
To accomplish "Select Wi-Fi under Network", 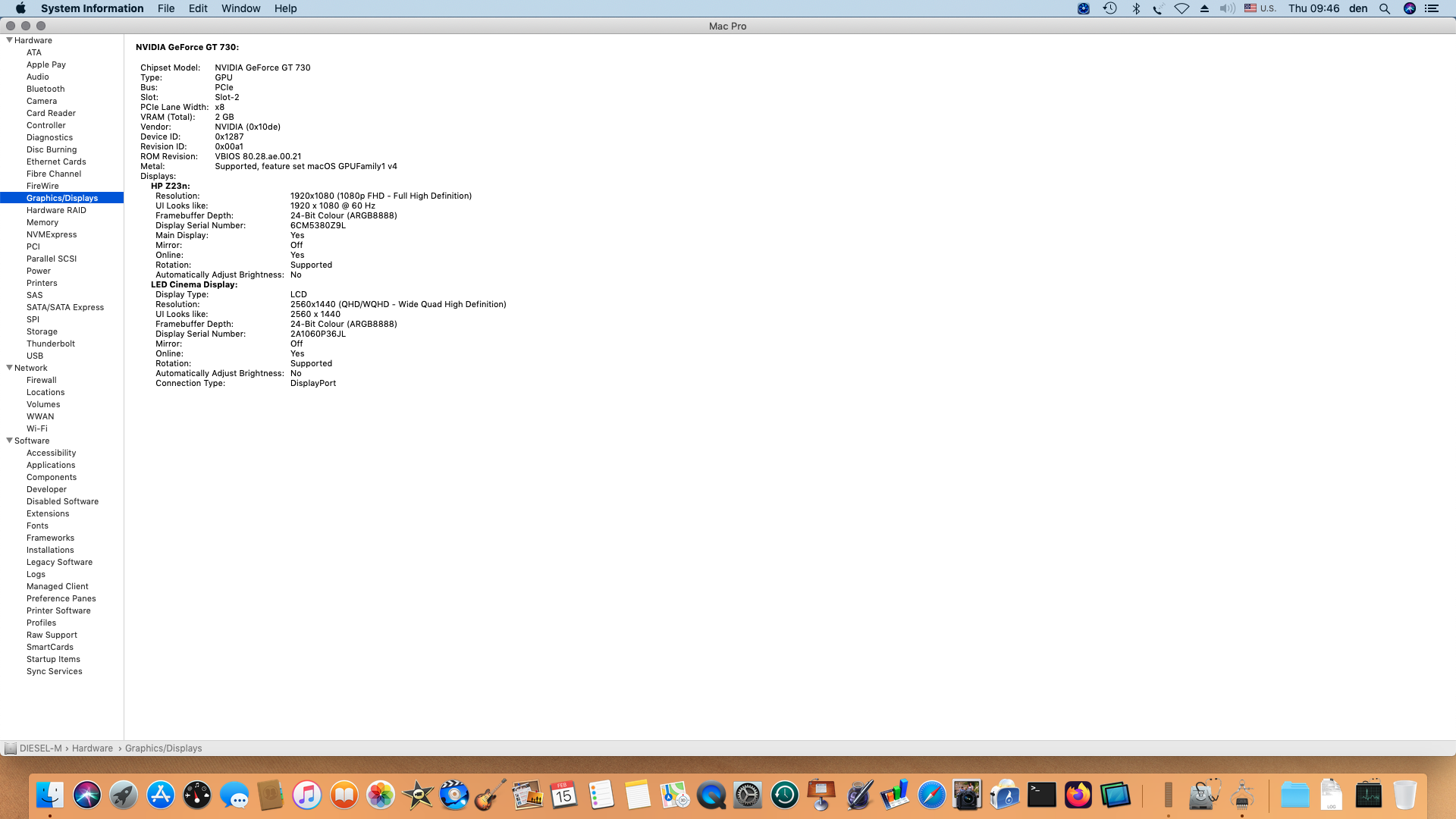I will tap(37, 428).
